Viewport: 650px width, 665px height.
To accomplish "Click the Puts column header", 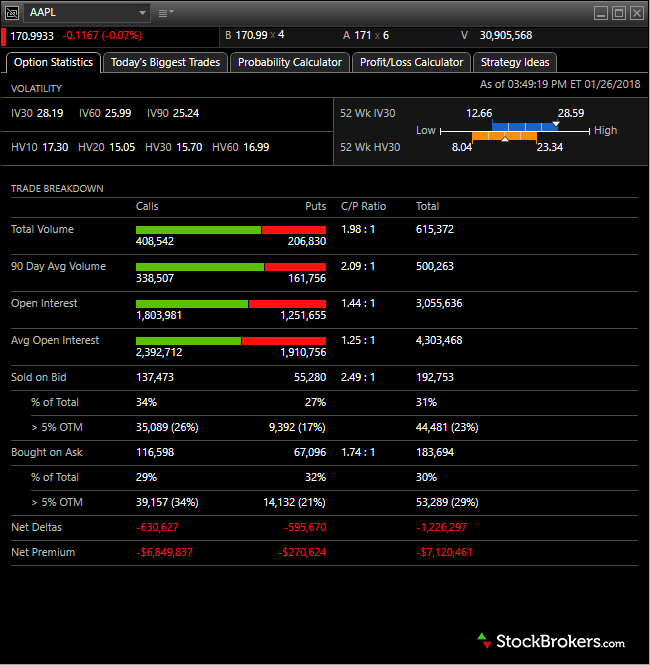I will [315, 207].
